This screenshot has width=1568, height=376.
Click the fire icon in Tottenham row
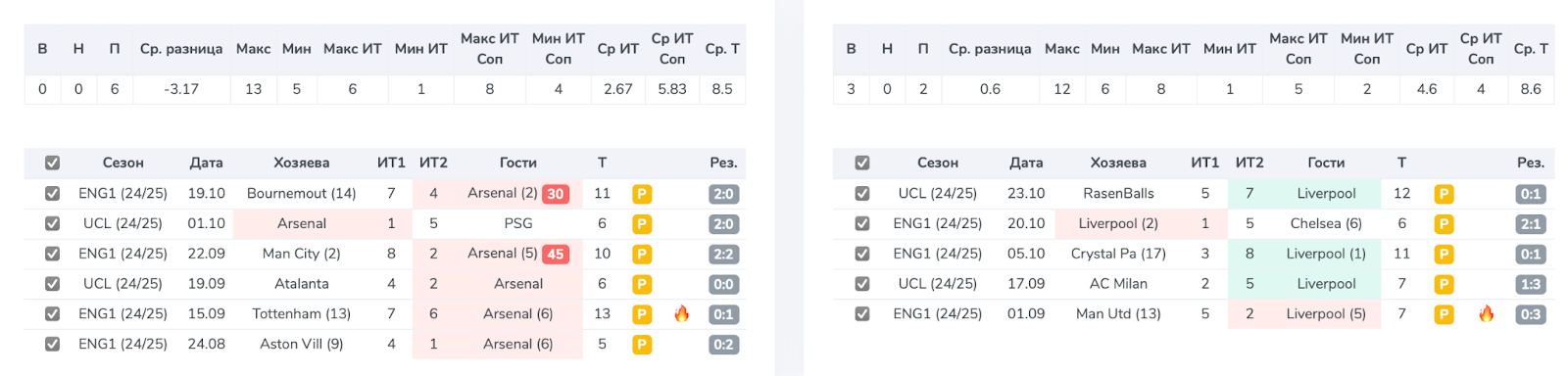pyautogui.click(x=682, y=314)
